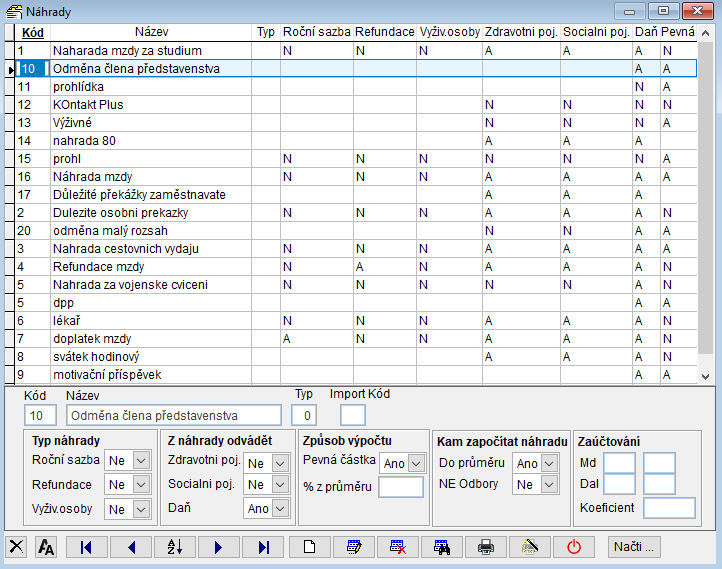Screen dimensions: 722x569
Task: Open the Zdravotni poj. dropdown
Action: (x=280, y=463)
